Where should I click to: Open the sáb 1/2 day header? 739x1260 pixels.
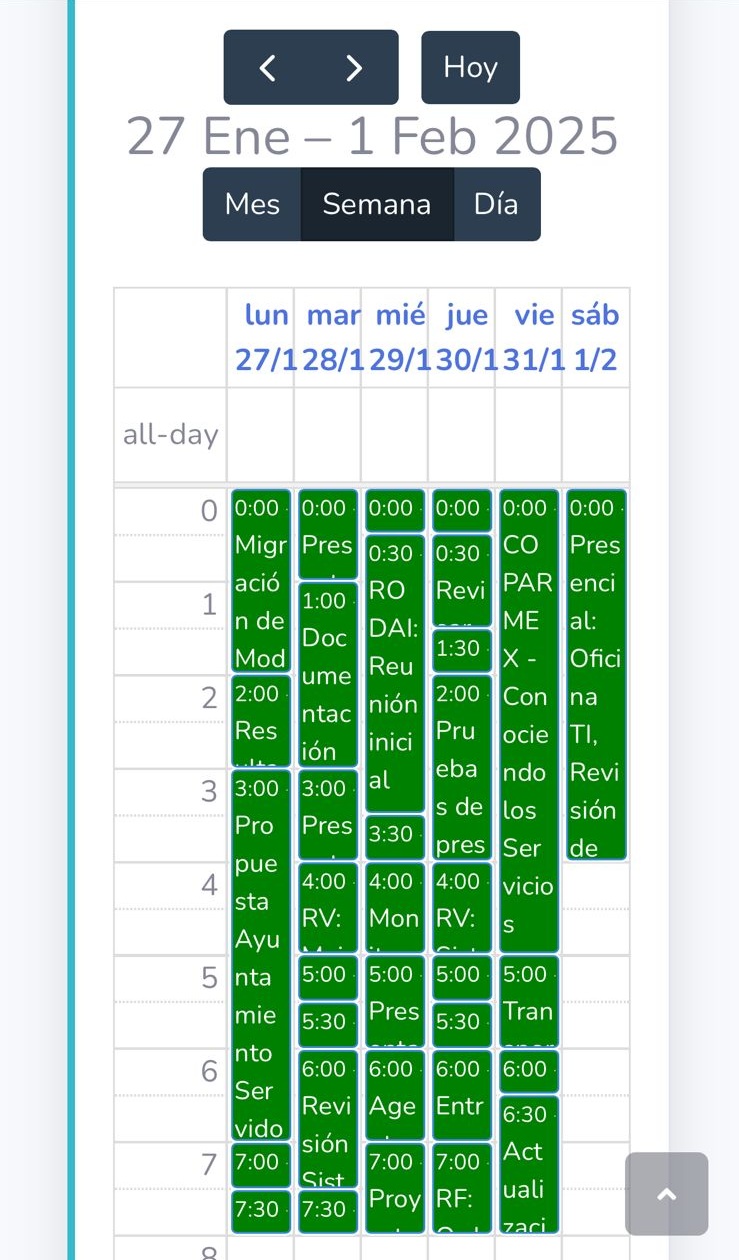tap(595, 338)
